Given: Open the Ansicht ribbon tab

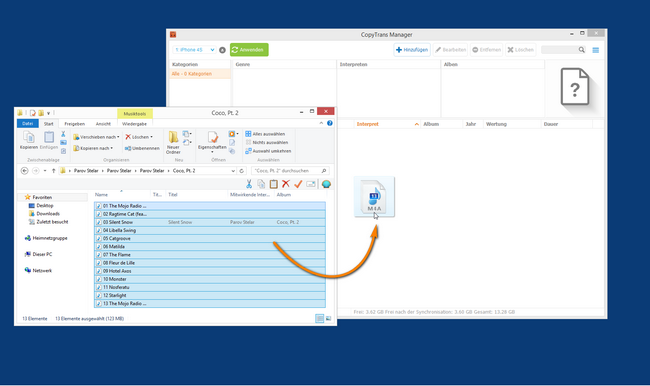Looking at the screenshot, I should coord(103,124).
